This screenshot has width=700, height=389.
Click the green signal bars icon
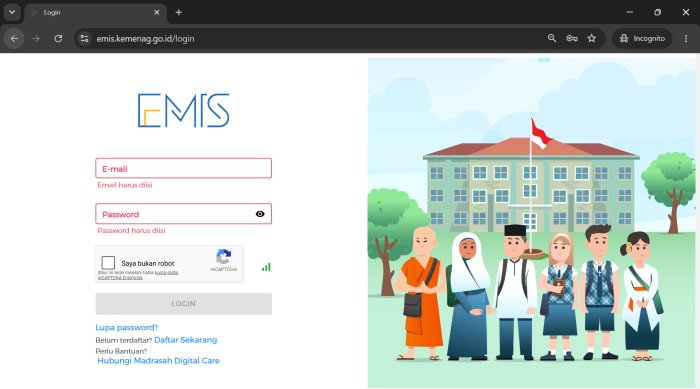point(266,267)
